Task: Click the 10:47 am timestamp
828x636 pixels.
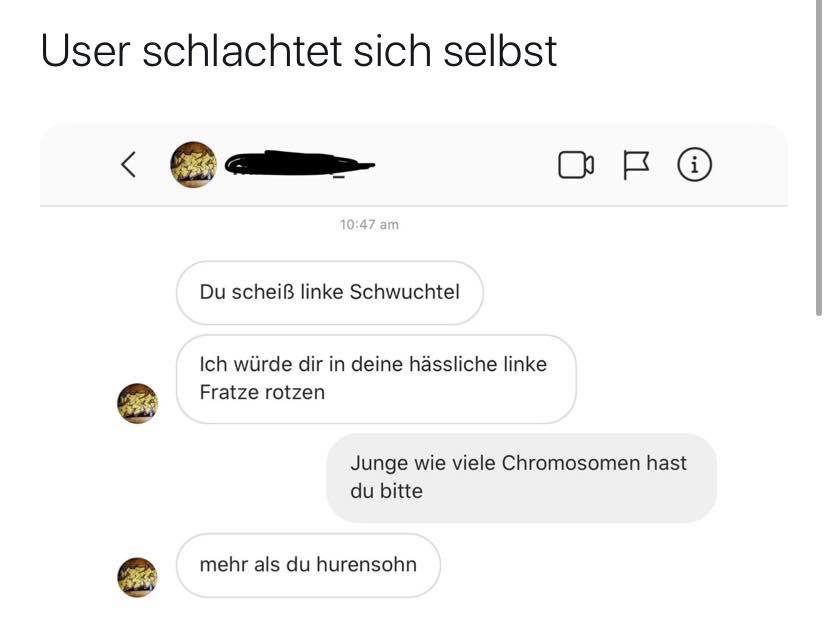Action: point(369,225)
